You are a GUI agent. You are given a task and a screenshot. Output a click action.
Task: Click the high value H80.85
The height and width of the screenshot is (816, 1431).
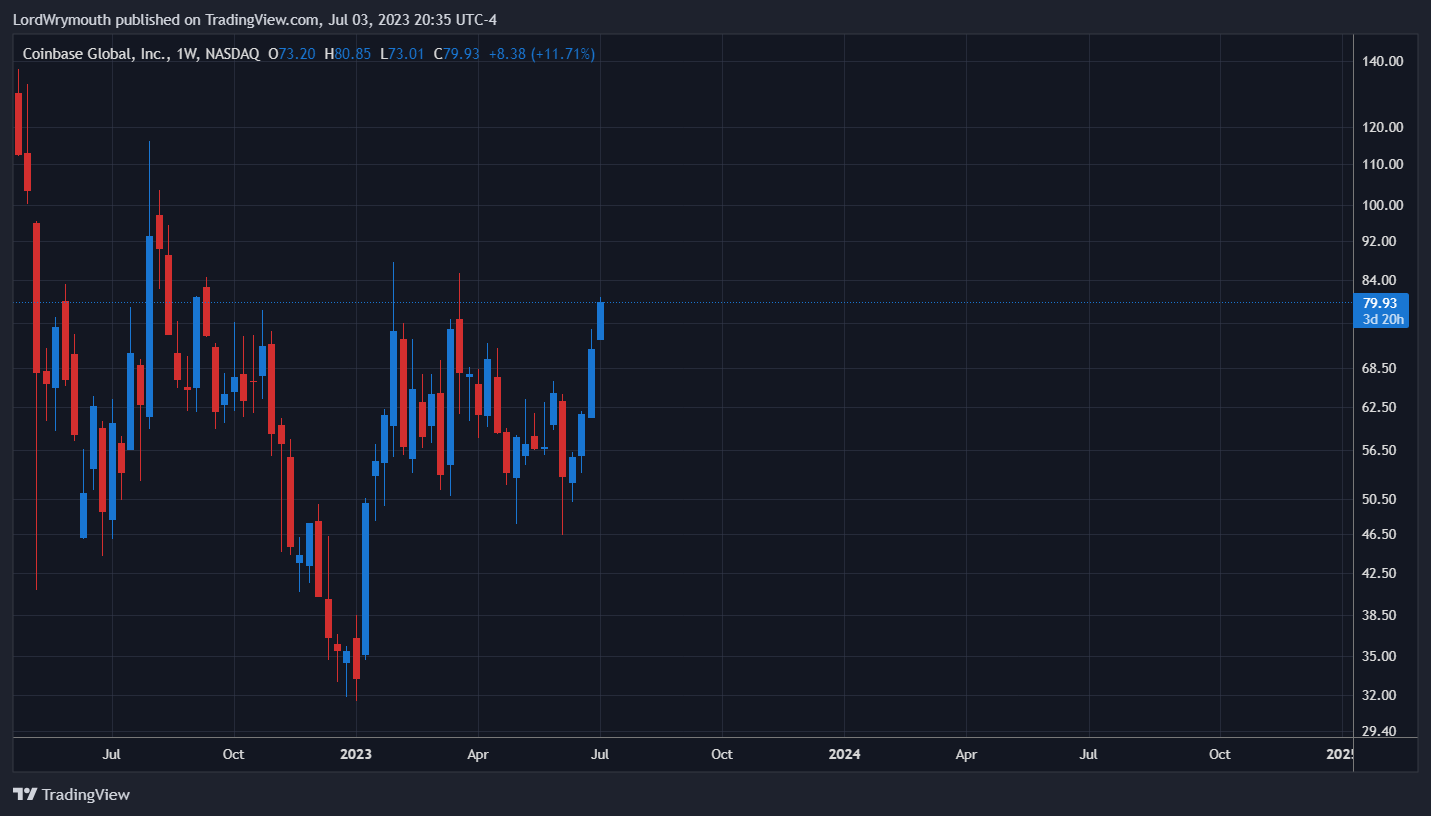[347, 54]
